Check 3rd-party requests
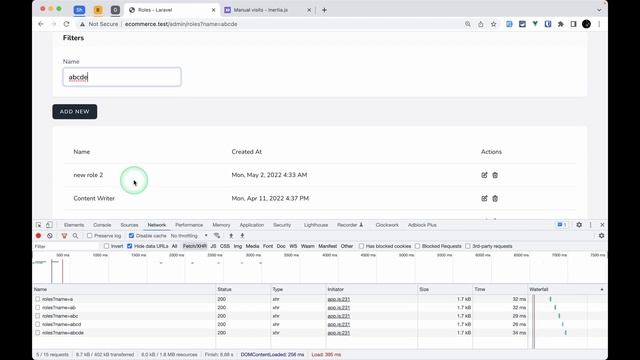Viewport: 640px width, 360px height. (x=468, y=246)
